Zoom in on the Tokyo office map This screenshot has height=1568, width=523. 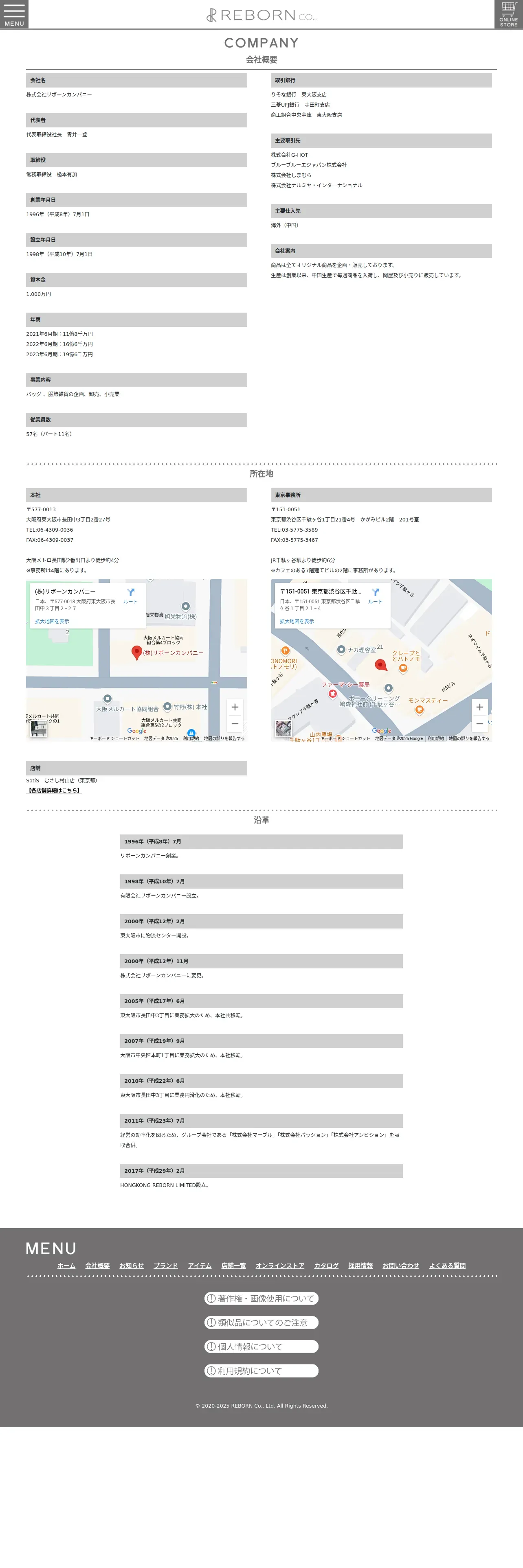pos(480,707)
